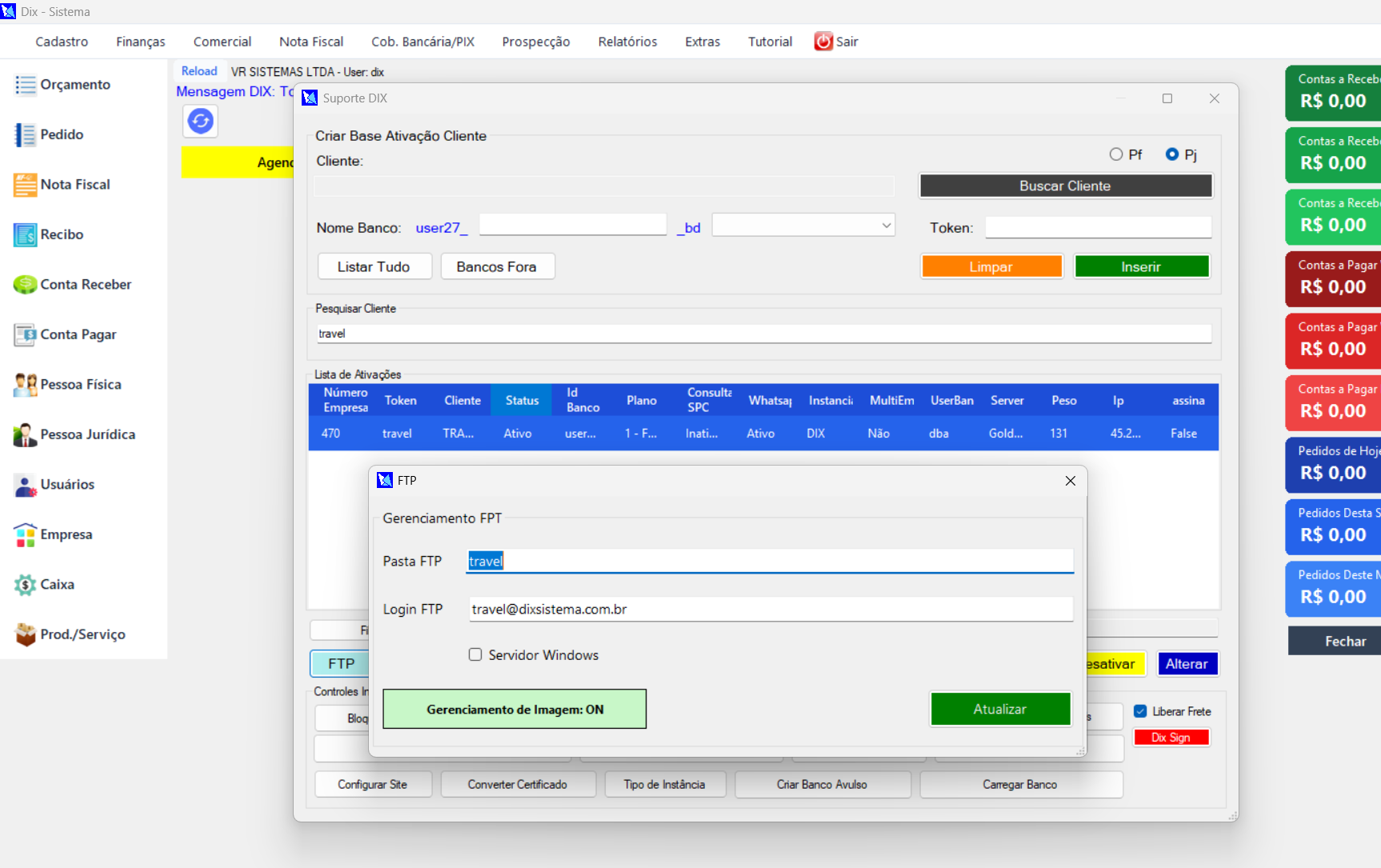Image resolution: width=1381 pixels, height=868 pixels.
Task: Open the Finanças menu
Action: pyautogui.click(x=141, y=42)
